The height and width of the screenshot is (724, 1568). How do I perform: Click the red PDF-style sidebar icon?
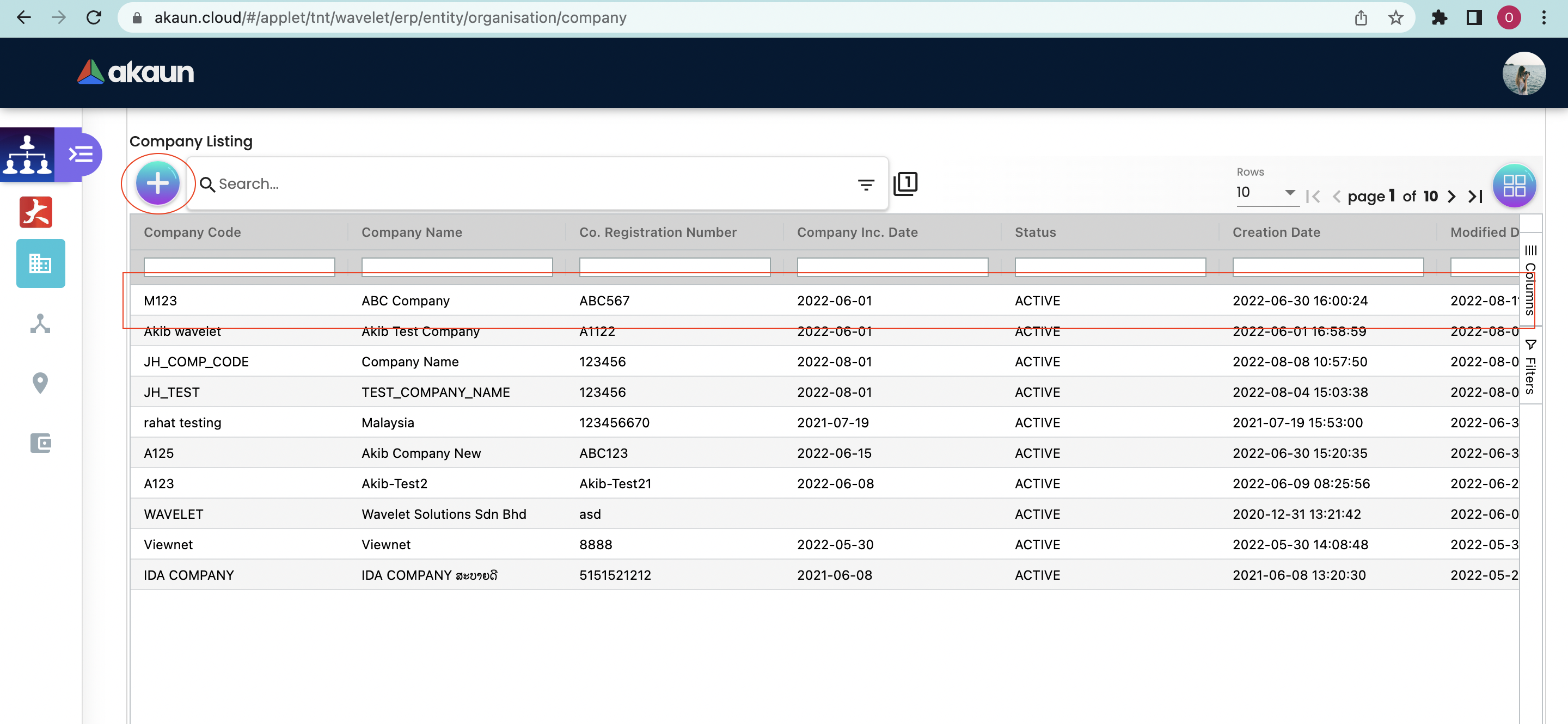click(36, 212)
